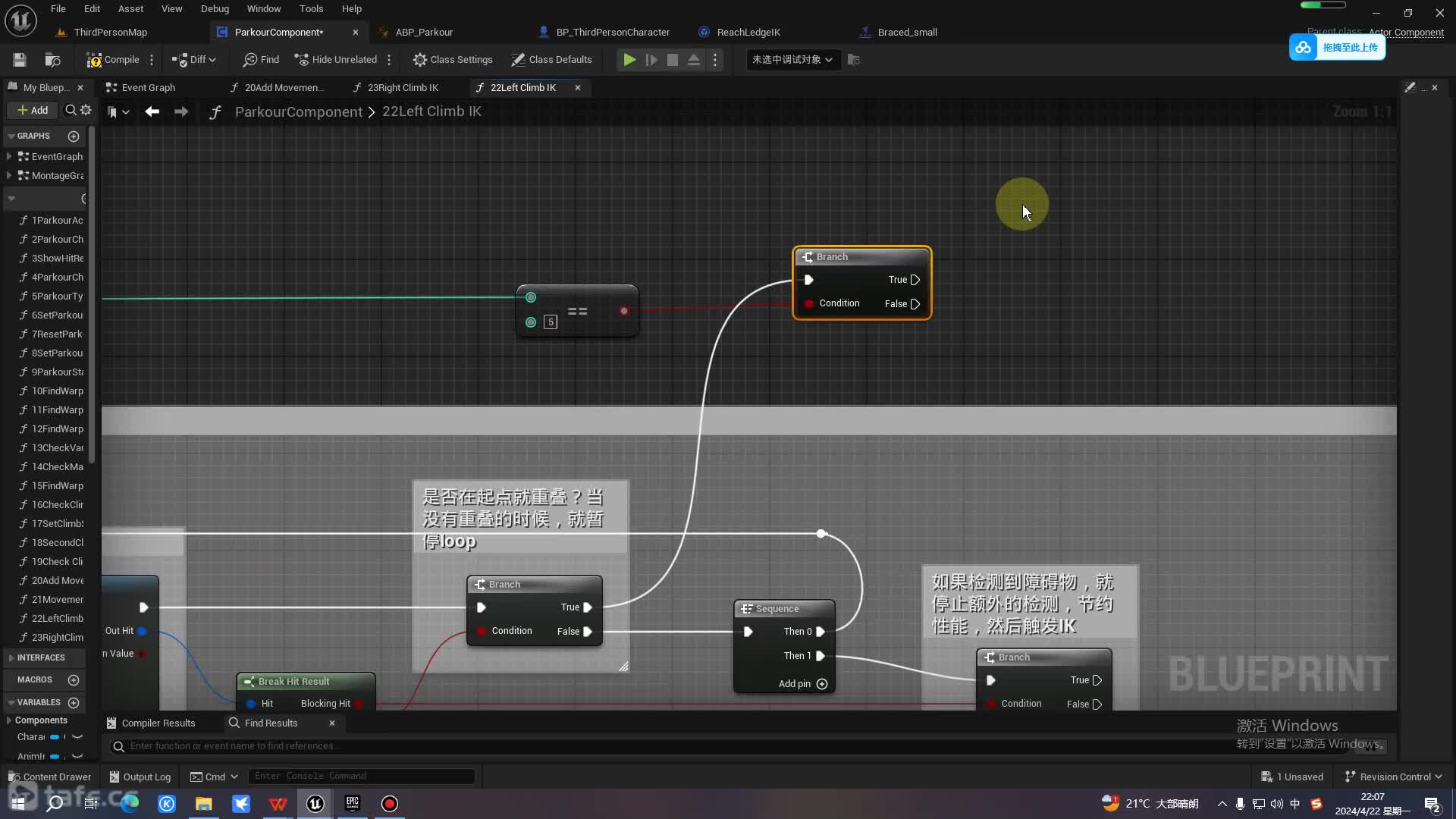Close the Find Results tab
This screenshot has width=1456, height=819.
[x=332, y=723]
